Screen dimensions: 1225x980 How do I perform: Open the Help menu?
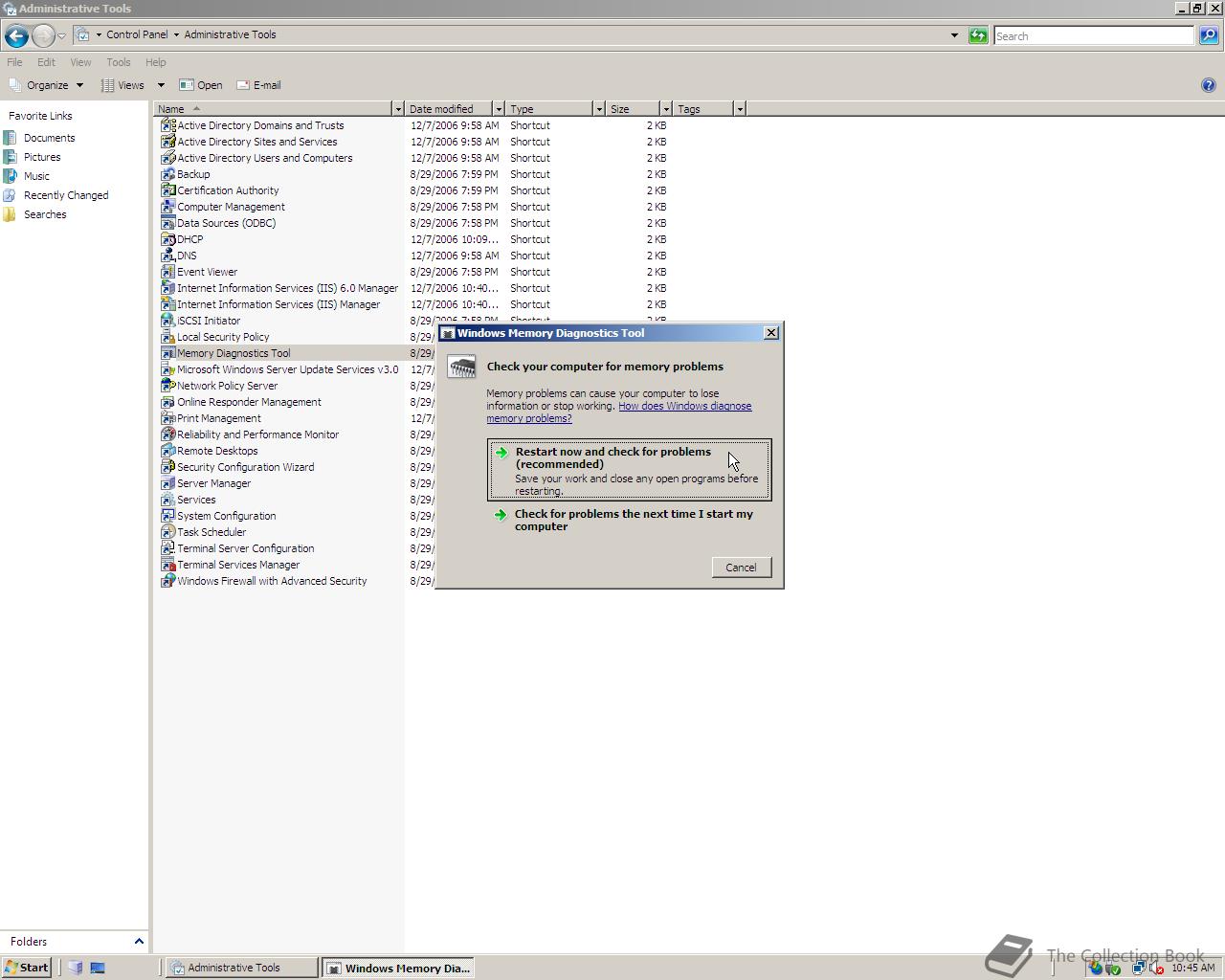155,62
